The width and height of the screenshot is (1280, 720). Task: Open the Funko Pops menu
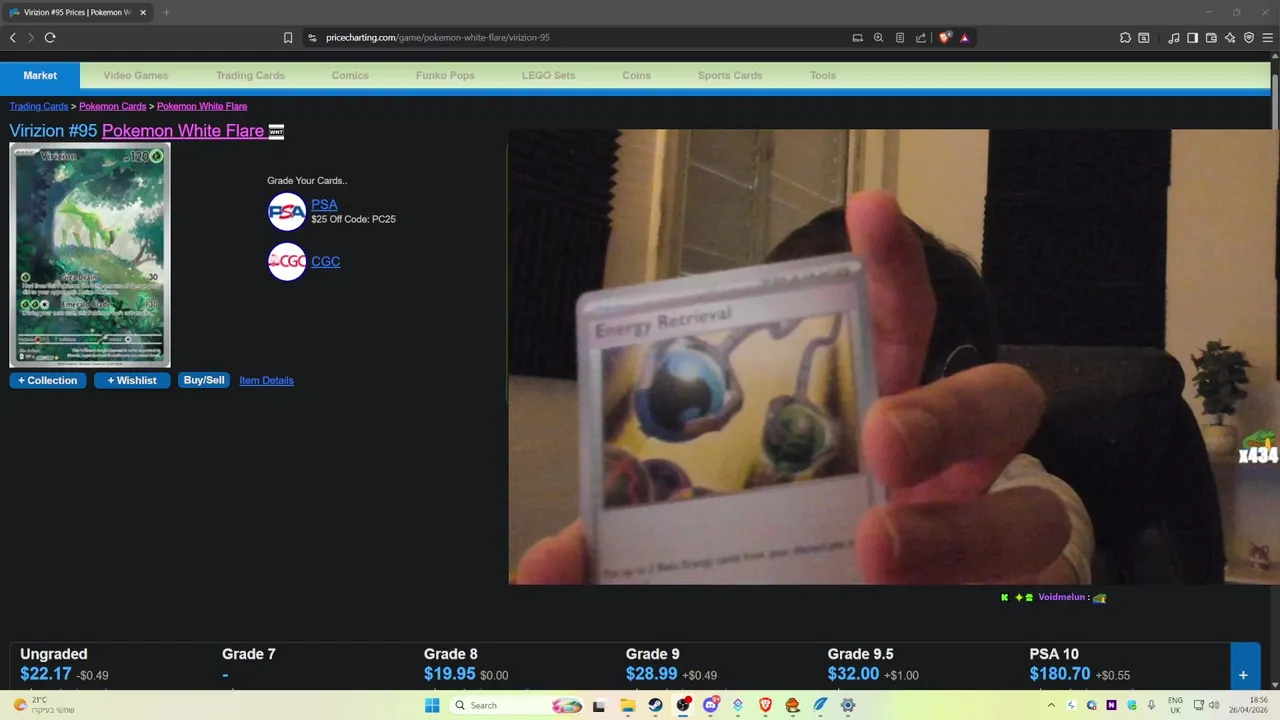(445, 75)
